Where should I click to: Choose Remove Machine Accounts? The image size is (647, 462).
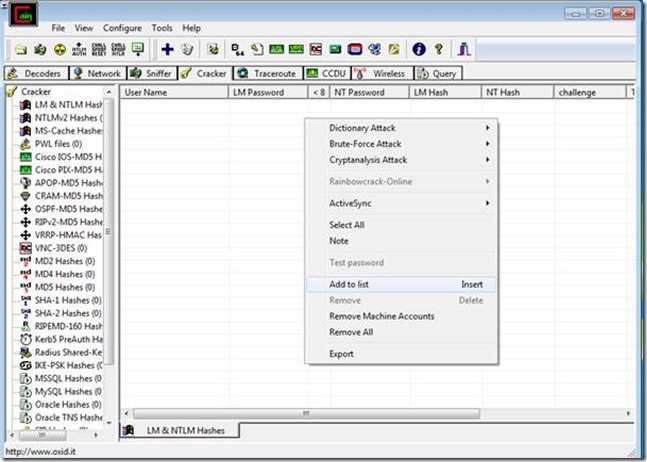(x=401, y=316)
